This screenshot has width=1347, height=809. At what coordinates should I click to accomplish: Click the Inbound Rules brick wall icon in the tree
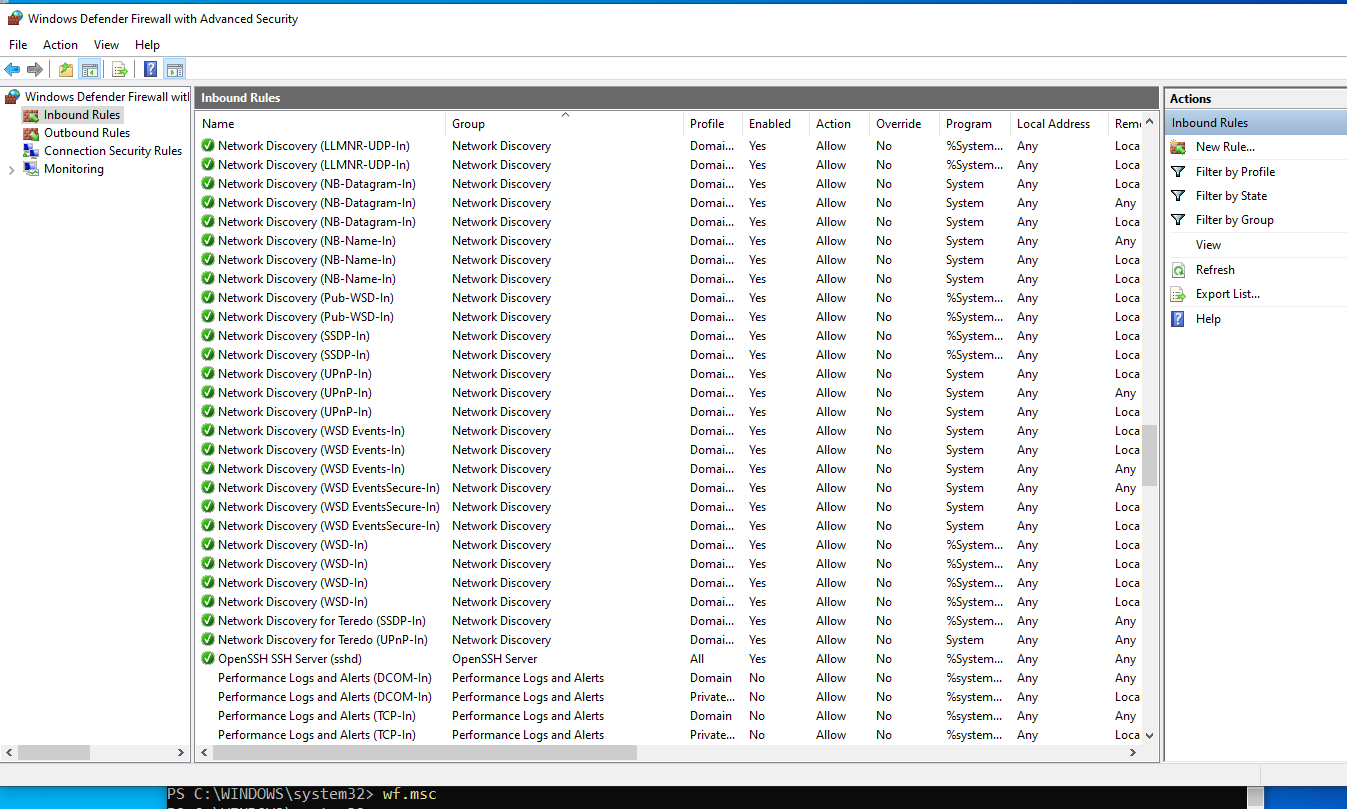pyautogui.click(x=32, y=115)
